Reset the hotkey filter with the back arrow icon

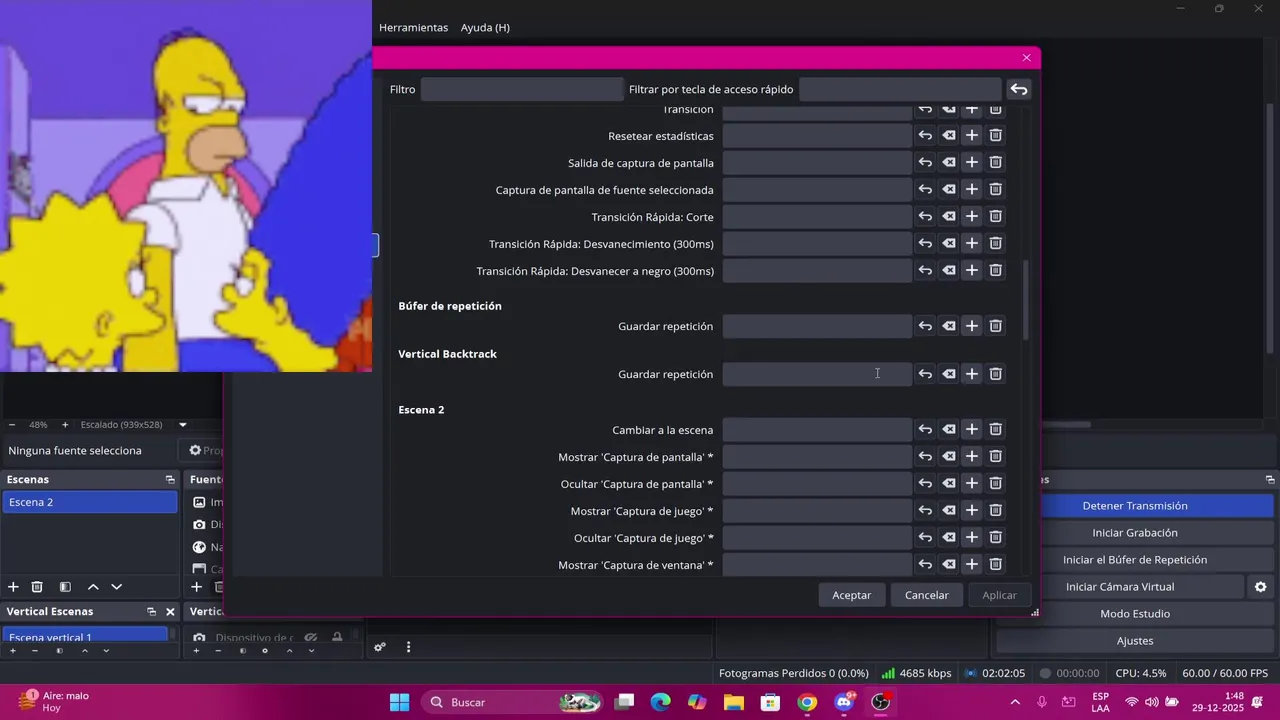[x=1018, y=89]
